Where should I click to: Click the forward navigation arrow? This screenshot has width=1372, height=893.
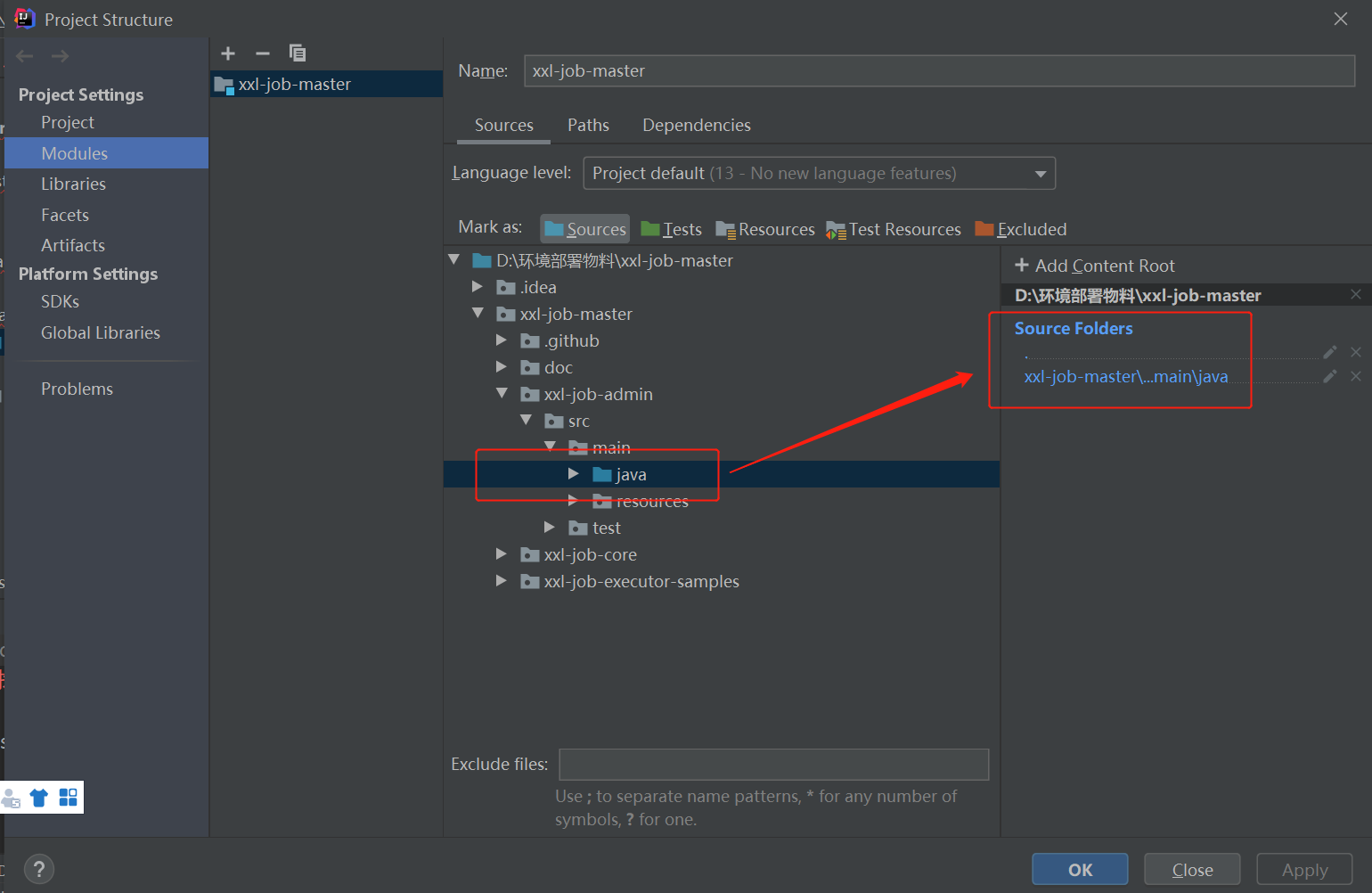(59, 55)
